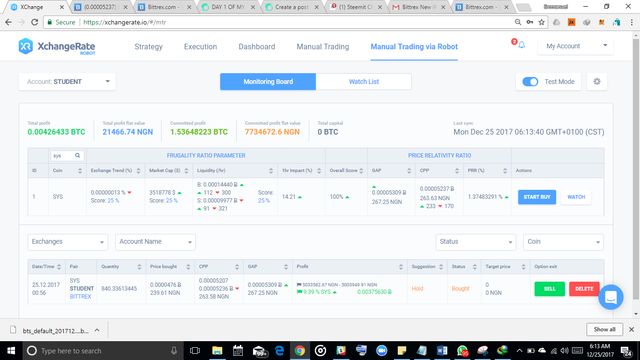Screen dimensions: 640x360
Task: Open the Status filter dropdown
Action: tap(476, 242)
